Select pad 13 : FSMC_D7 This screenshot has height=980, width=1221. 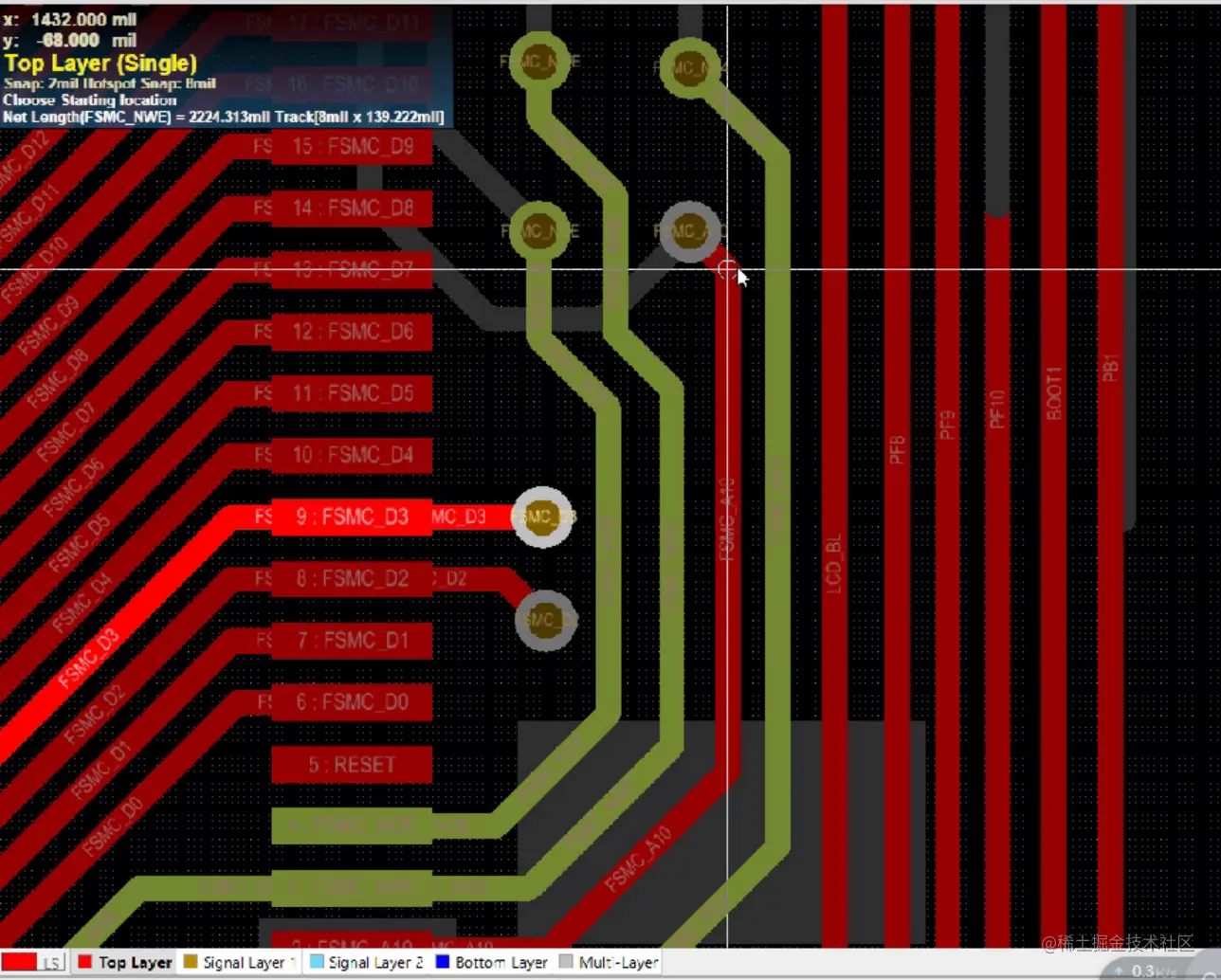click(352, 270)
